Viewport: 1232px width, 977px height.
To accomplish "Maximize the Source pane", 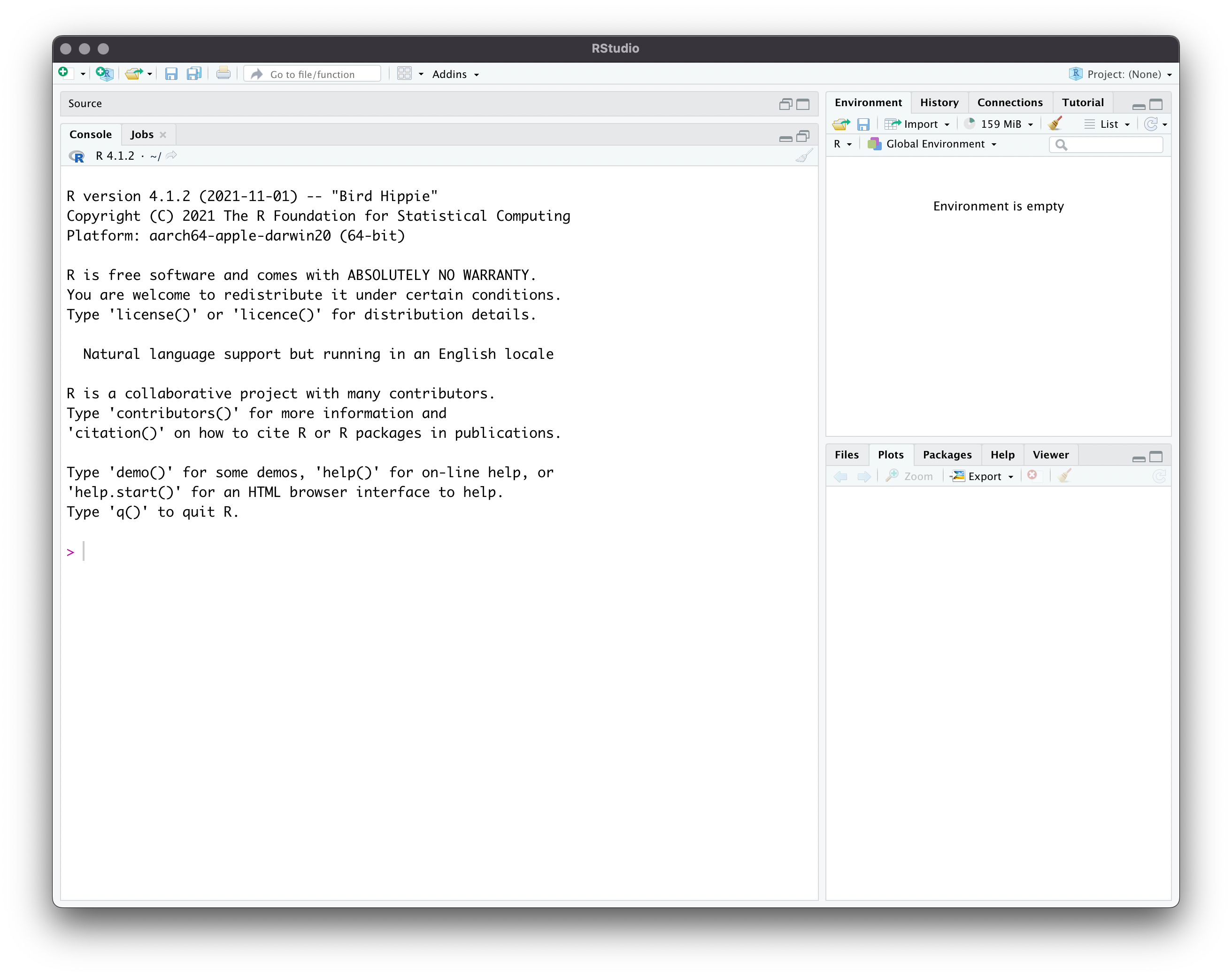I will pyautogui.click(x=803, y=104).
